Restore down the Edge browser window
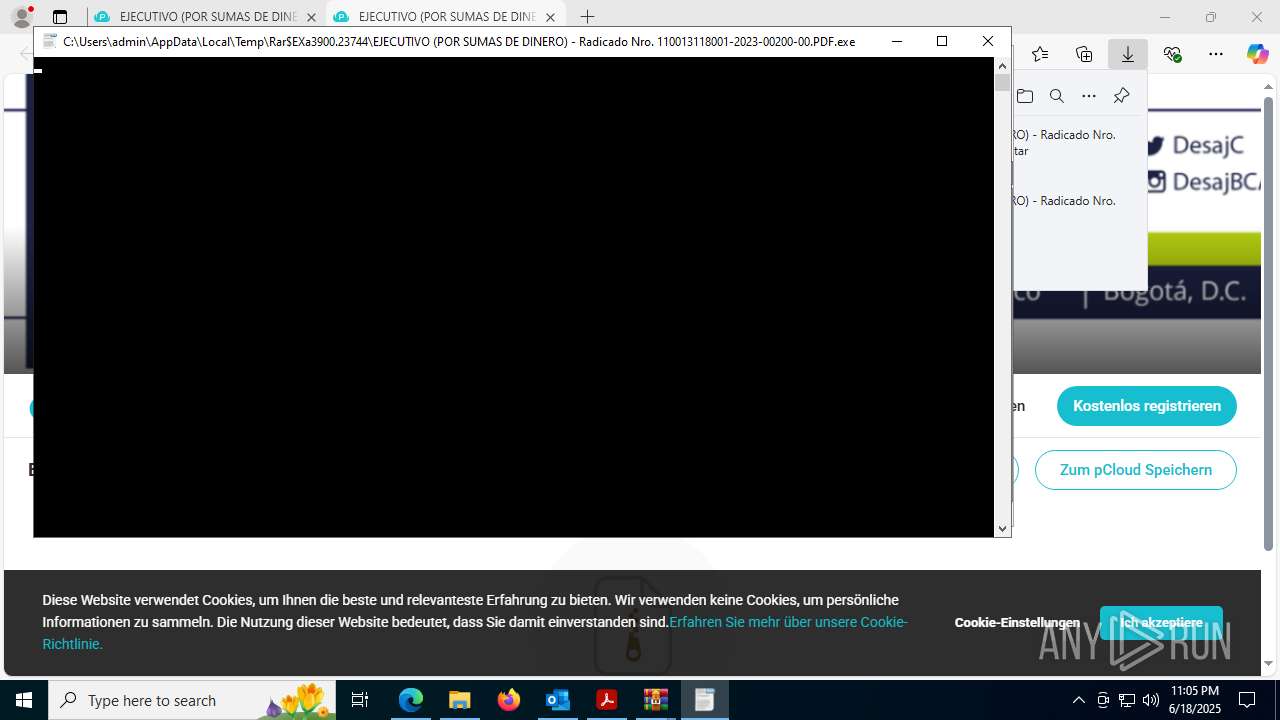 click(1211, 17)
